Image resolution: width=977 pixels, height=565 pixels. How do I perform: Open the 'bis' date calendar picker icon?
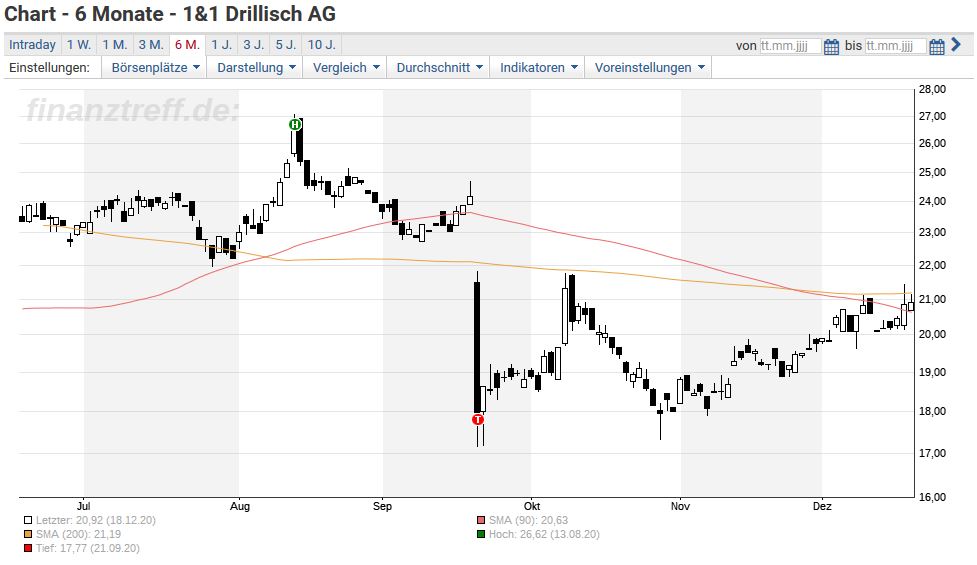936,47
